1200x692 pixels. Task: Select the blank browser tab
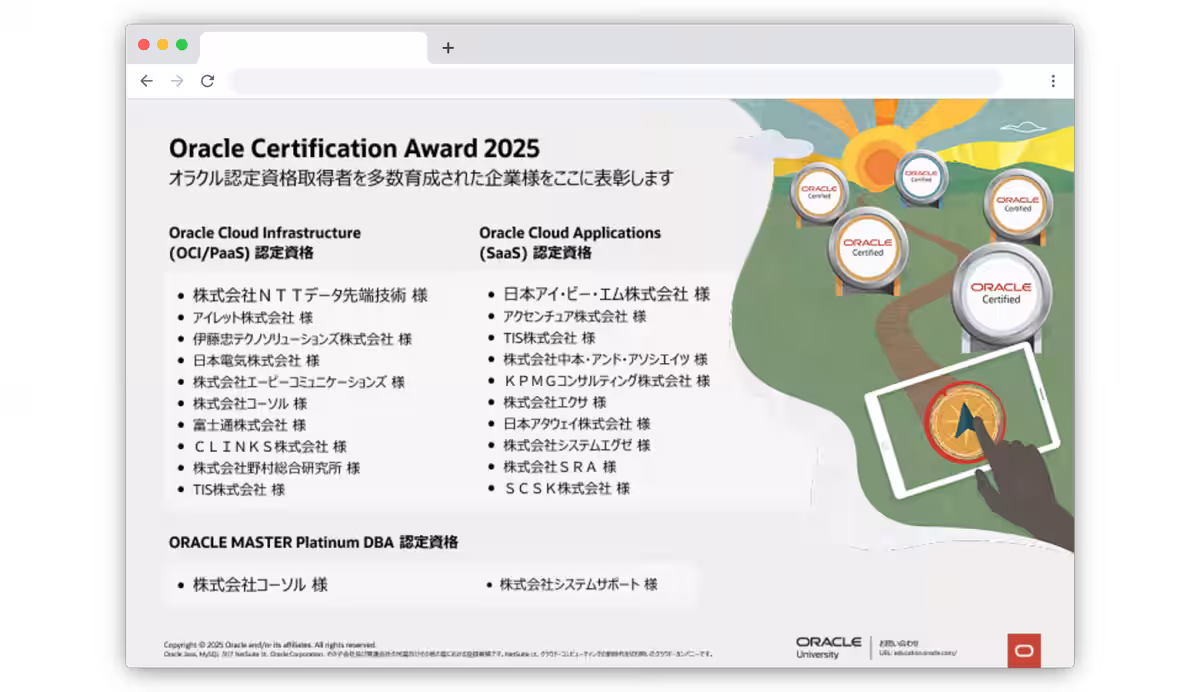pos(313,48)
